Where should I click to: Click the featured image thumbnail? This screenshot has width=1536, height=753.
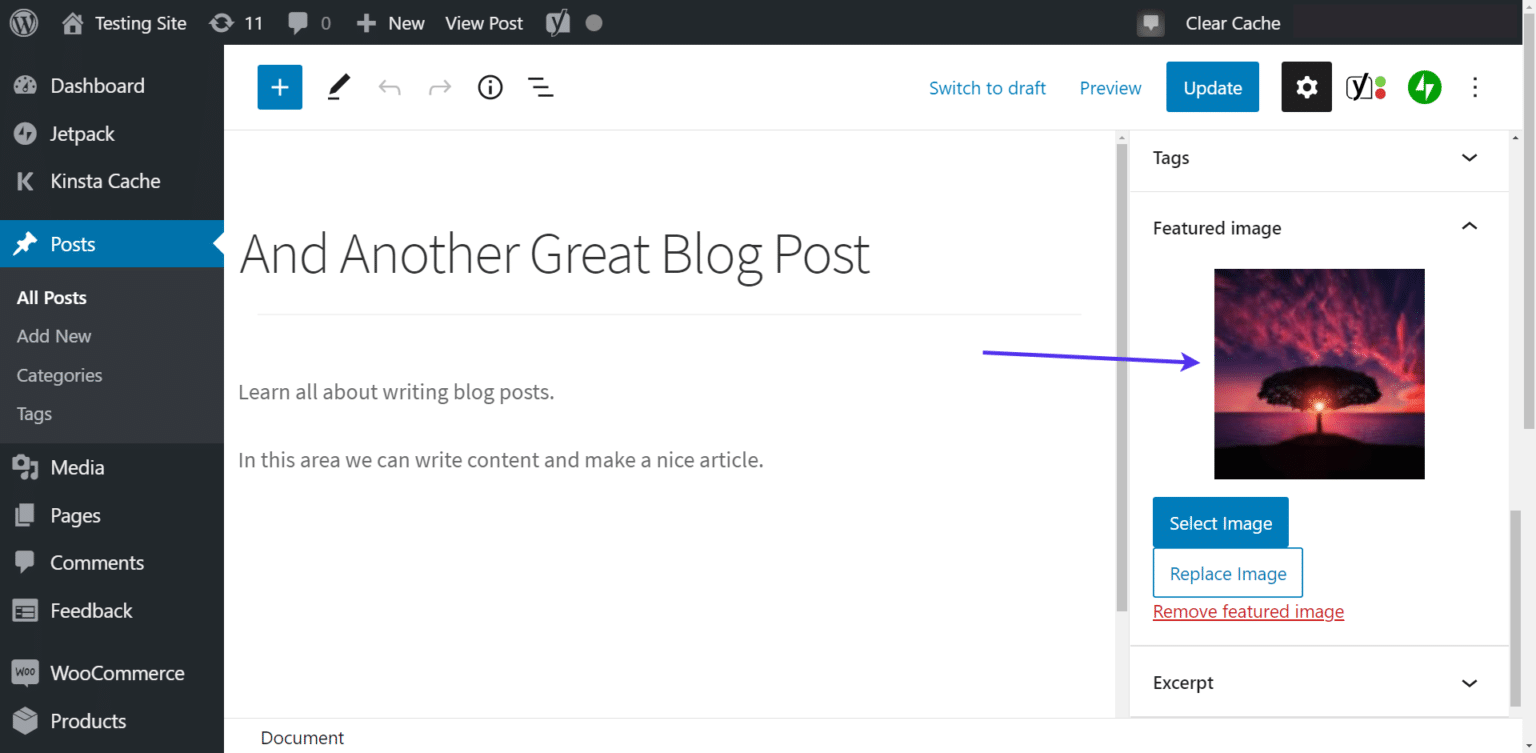1319,373
